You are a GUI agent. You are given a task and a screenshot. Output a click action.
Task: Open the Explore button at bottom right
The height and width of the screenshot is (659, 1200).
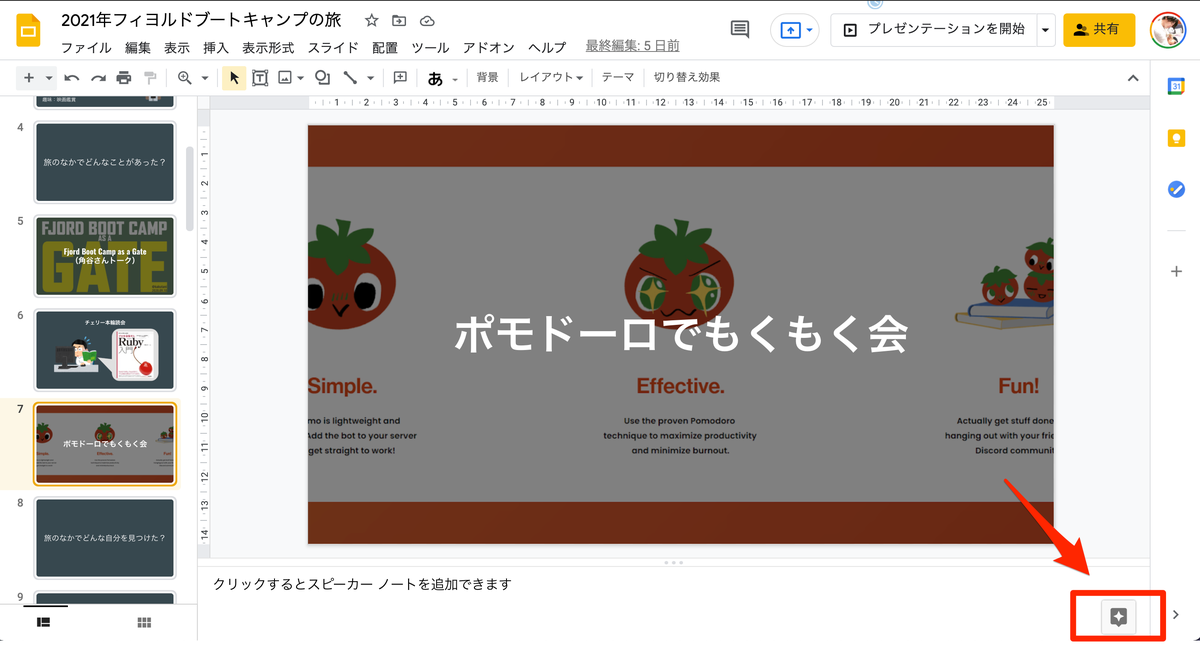[x=1119, y=616]
